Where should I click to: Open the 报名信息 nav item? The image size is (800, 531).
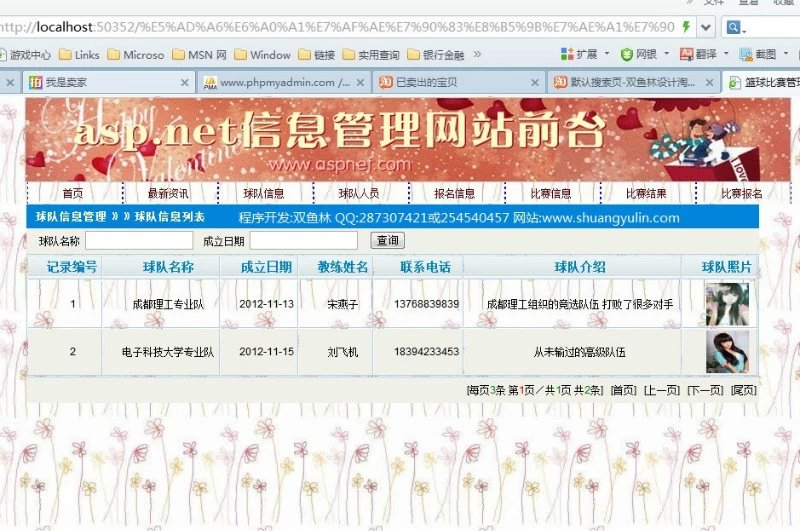pyautogui.click(x=455, y=193)
